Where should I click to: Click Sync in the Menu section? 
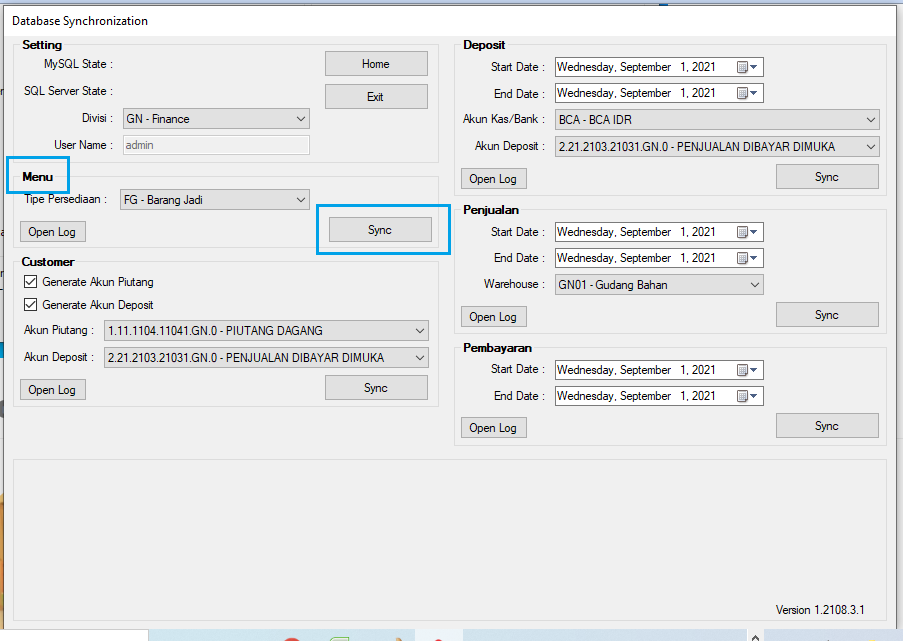pos(380,230)
